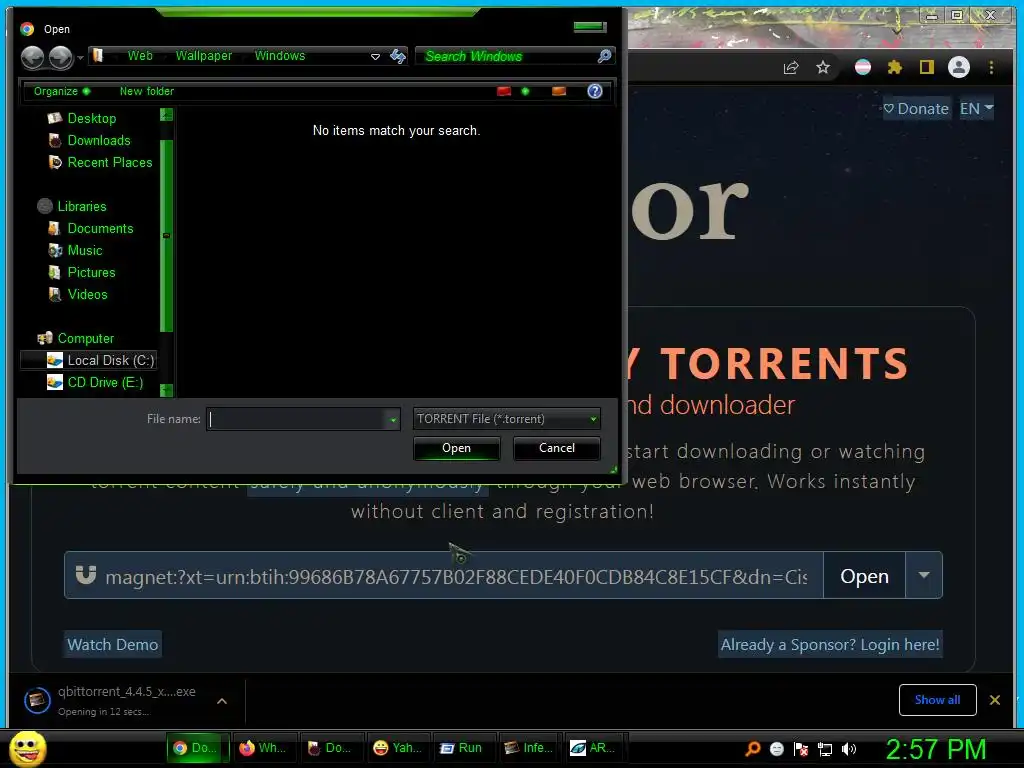
Task: Expand dropdown arrow next to webpage Open
Action: tap(924, 576)
